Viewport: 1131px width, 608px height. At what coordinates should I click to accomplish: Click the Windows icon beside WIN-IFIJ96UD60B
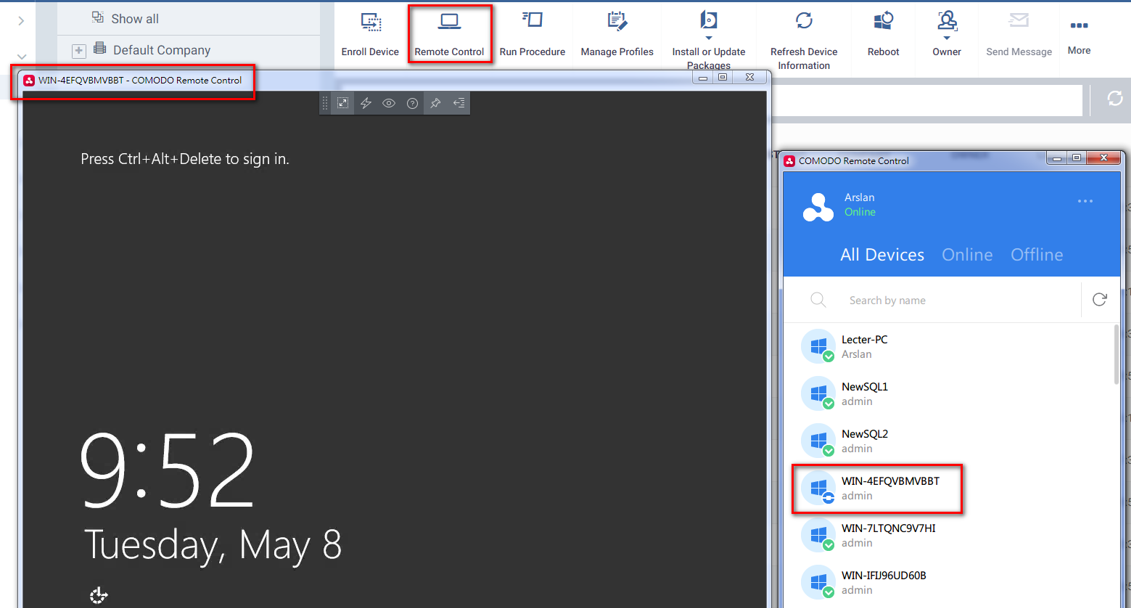tap(818, 582)
